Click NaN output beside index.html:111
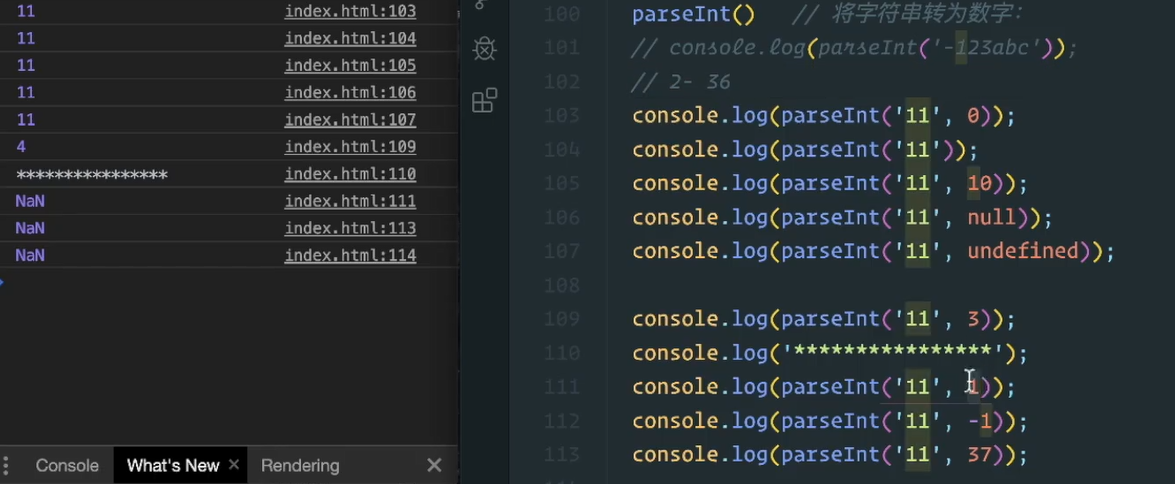Screen dimensions: 1175x484 (30, 201)
